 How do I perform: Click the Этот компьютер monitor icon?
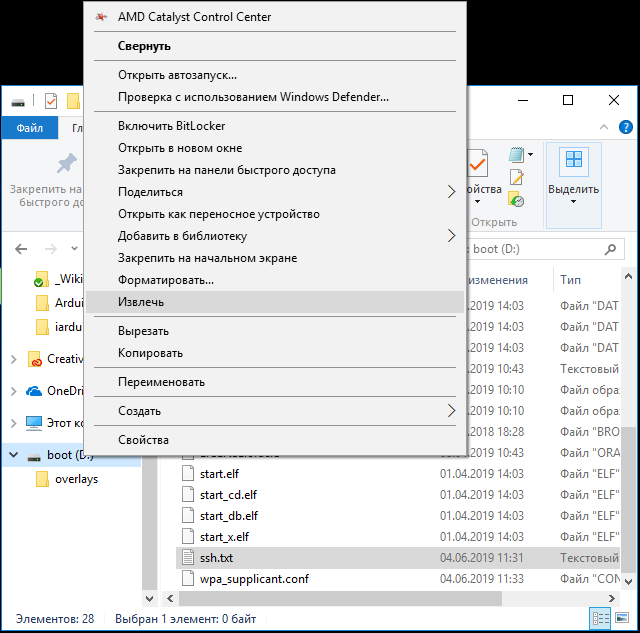(34, 423)
